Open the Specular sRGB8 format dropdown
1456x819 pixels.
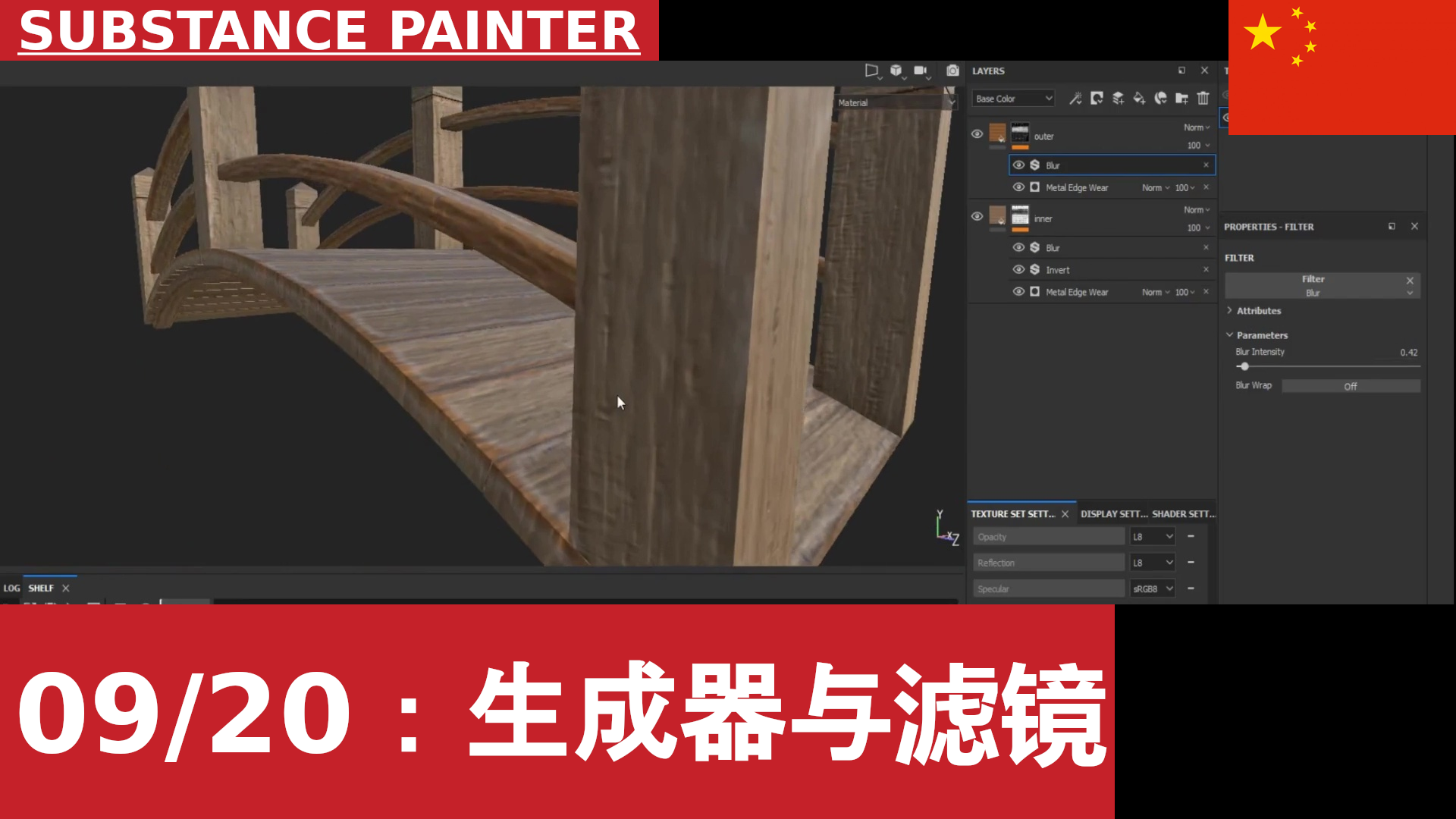[x=1153, y=588]
